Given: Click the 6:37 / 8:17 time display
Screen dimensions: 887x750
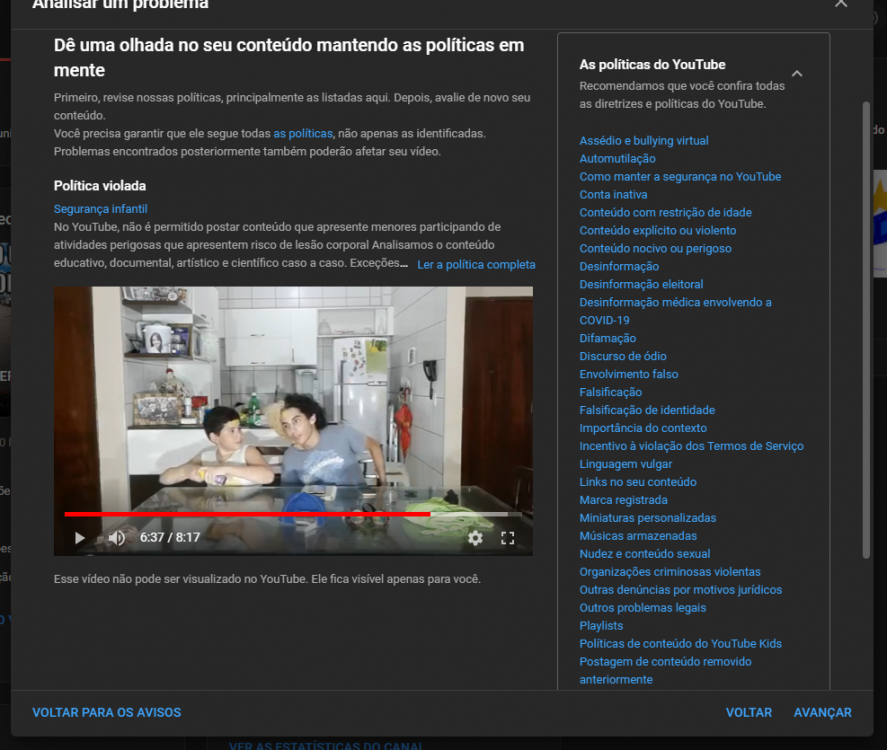Looking at the screenshot, I should point(170,537).
